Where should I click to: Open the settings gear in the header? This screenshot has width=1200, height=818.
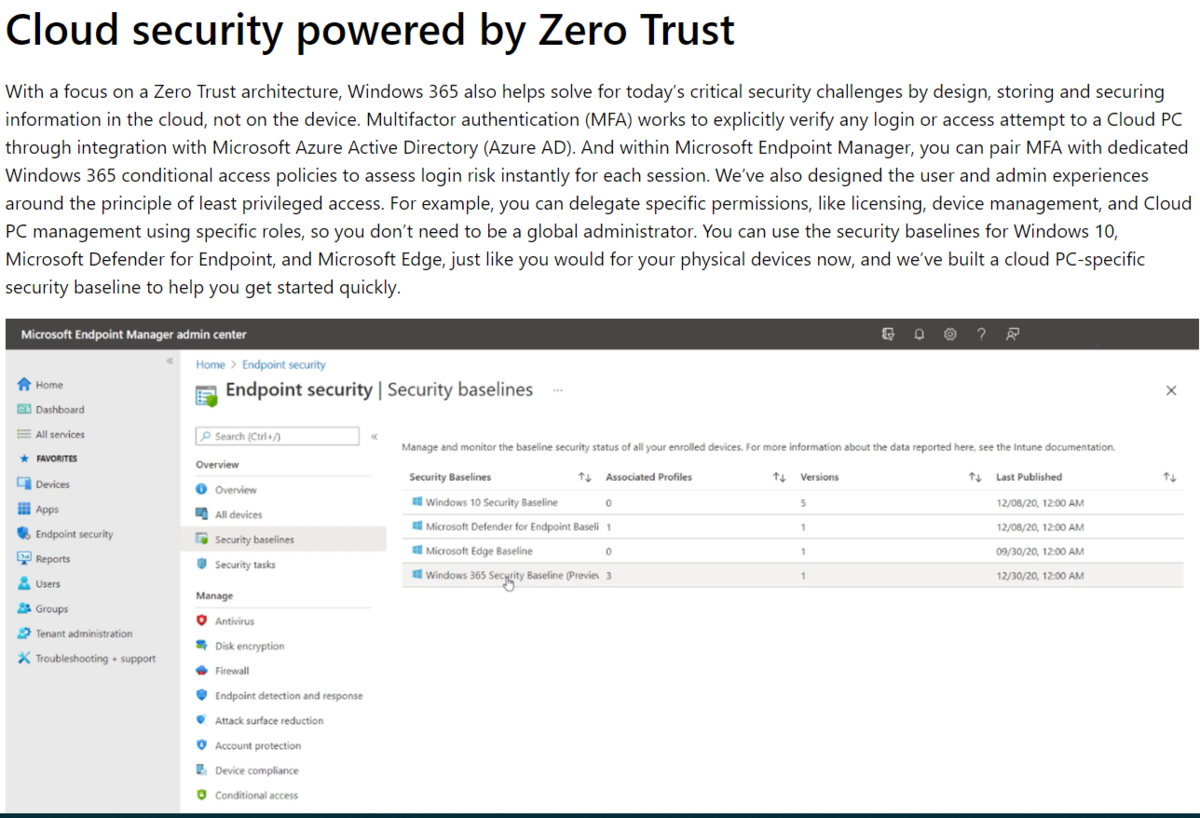click(x=950, y=334)
